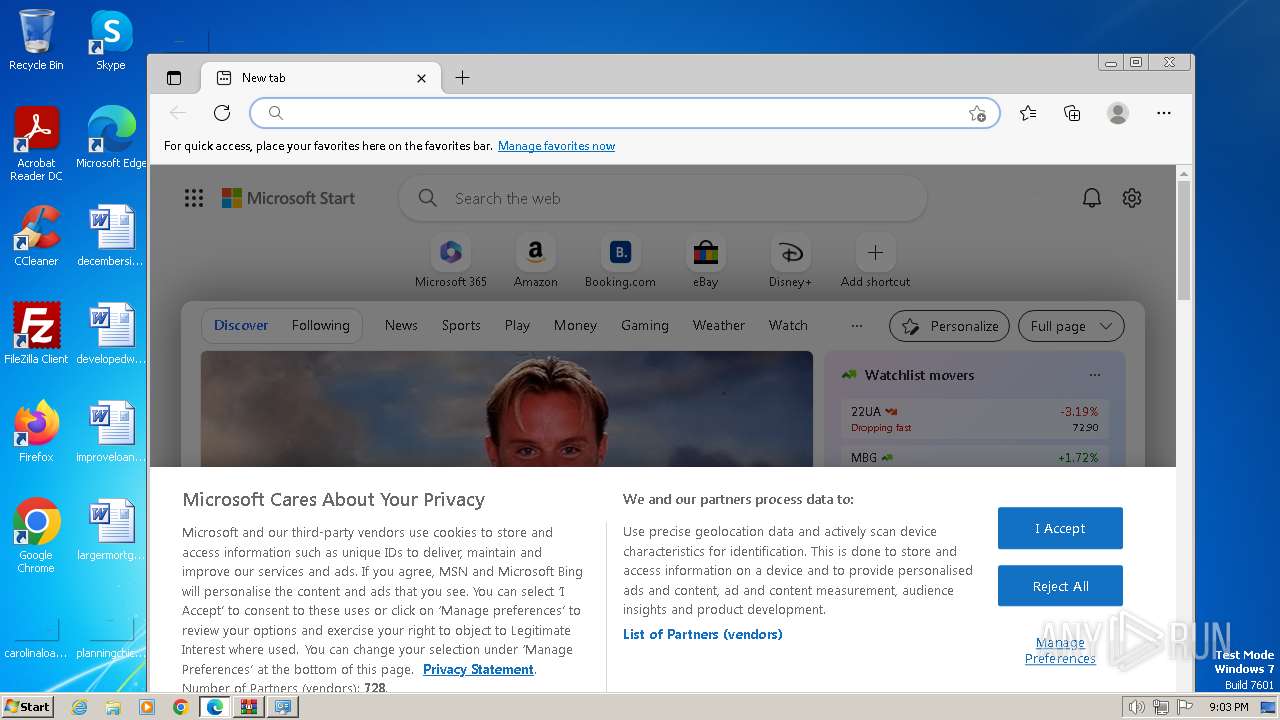This screenshot has width=1280, height=720.
Task: Click the Reject All button
Action: point(1060,586)
